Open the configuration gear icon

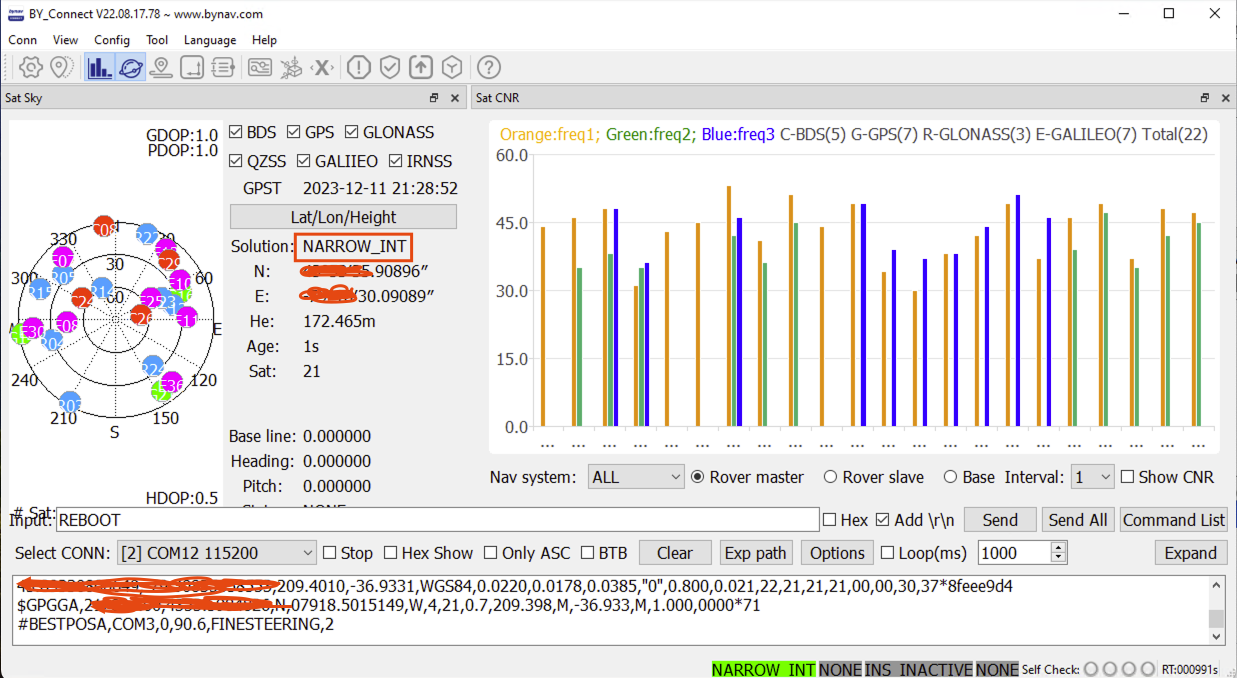pyautogui.click(x=31, y=67)
